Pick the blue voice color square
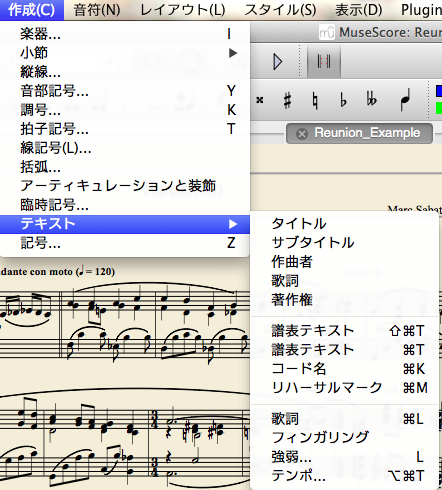442x490 pixels. click(x=439, y=91)
